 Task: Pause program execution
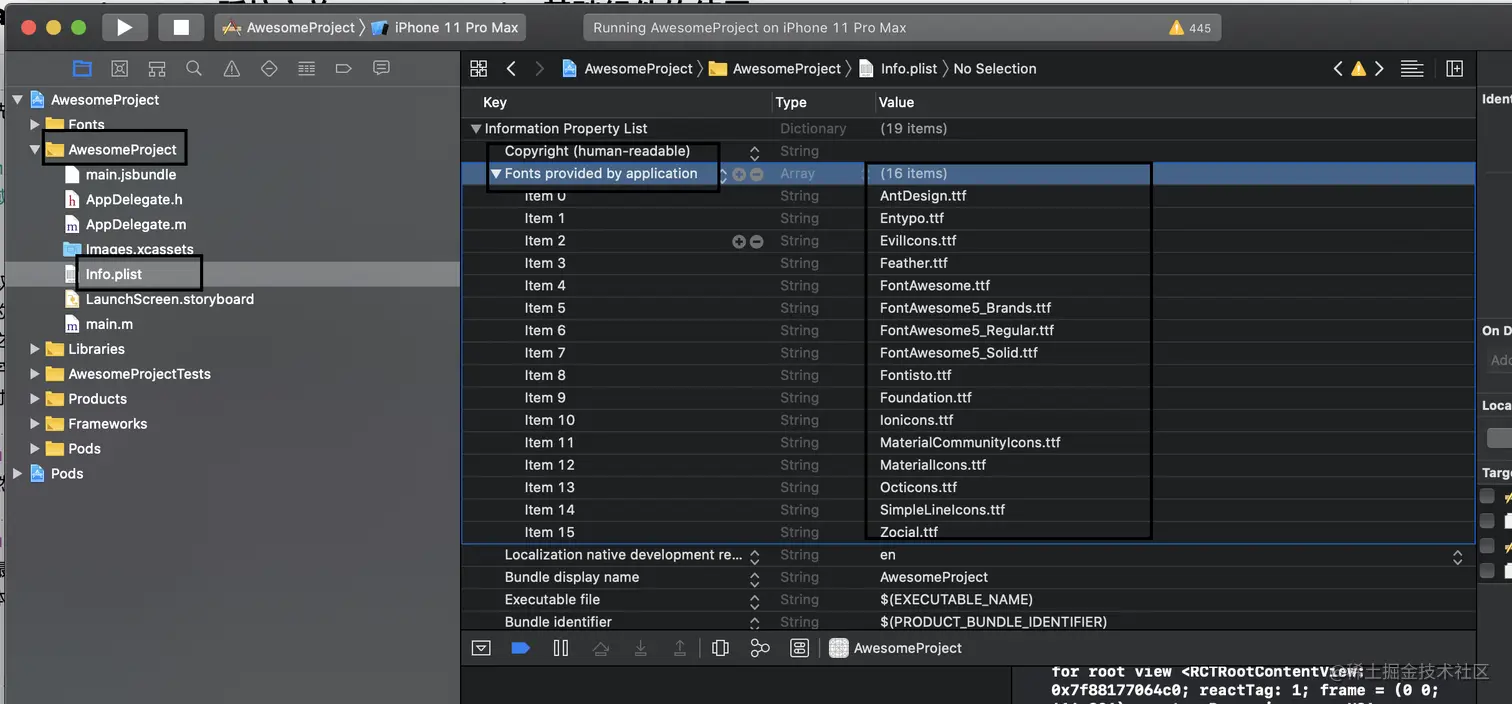pos(561,648)
